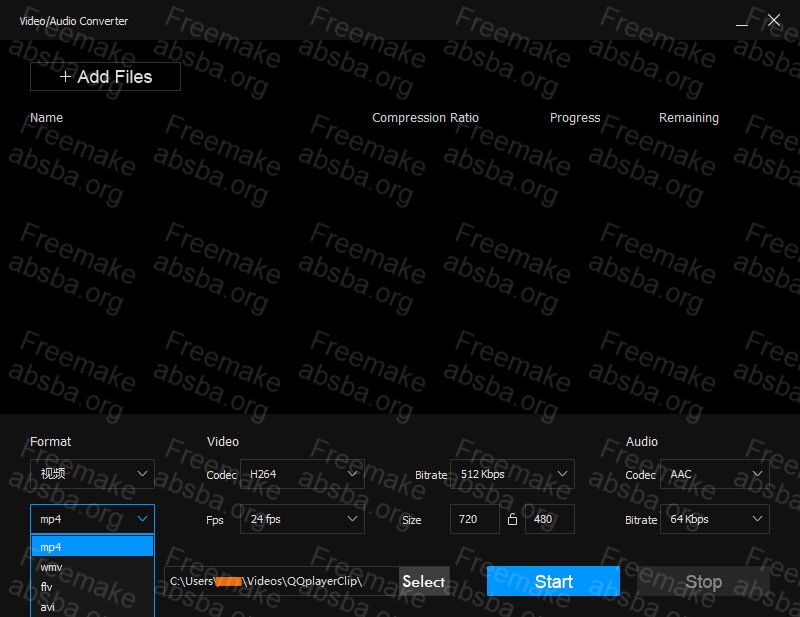This screenshot has width=800, height=617.
Task: Open the 24 fps frame rate dropdown
Action: 302,519
